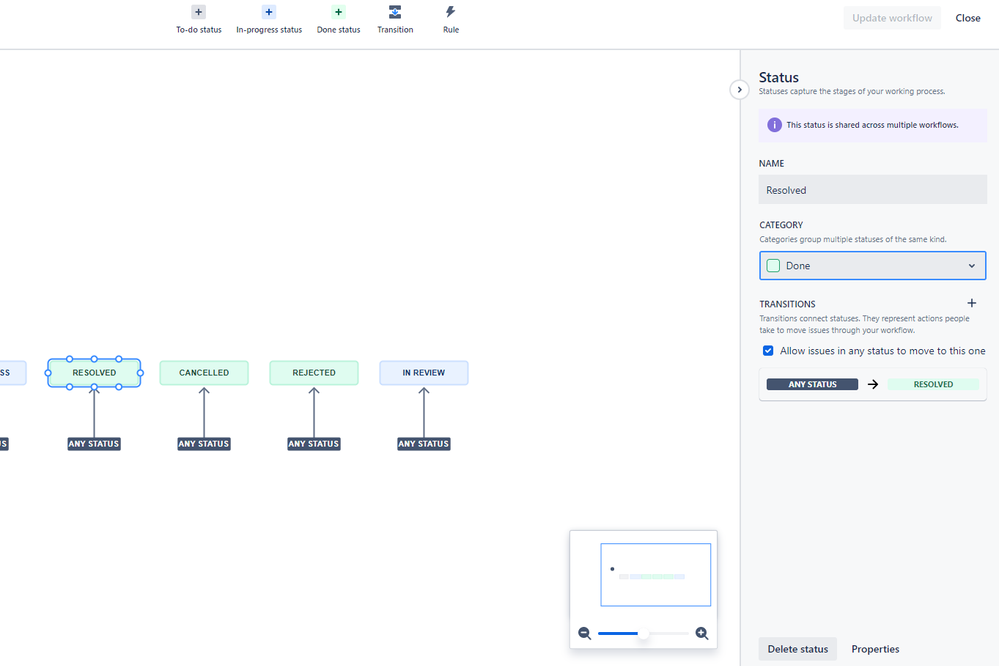Add a transition with the plus icon
Viewport: 999px width, 666px height.
pyautogui.click(x=970, y=302)
